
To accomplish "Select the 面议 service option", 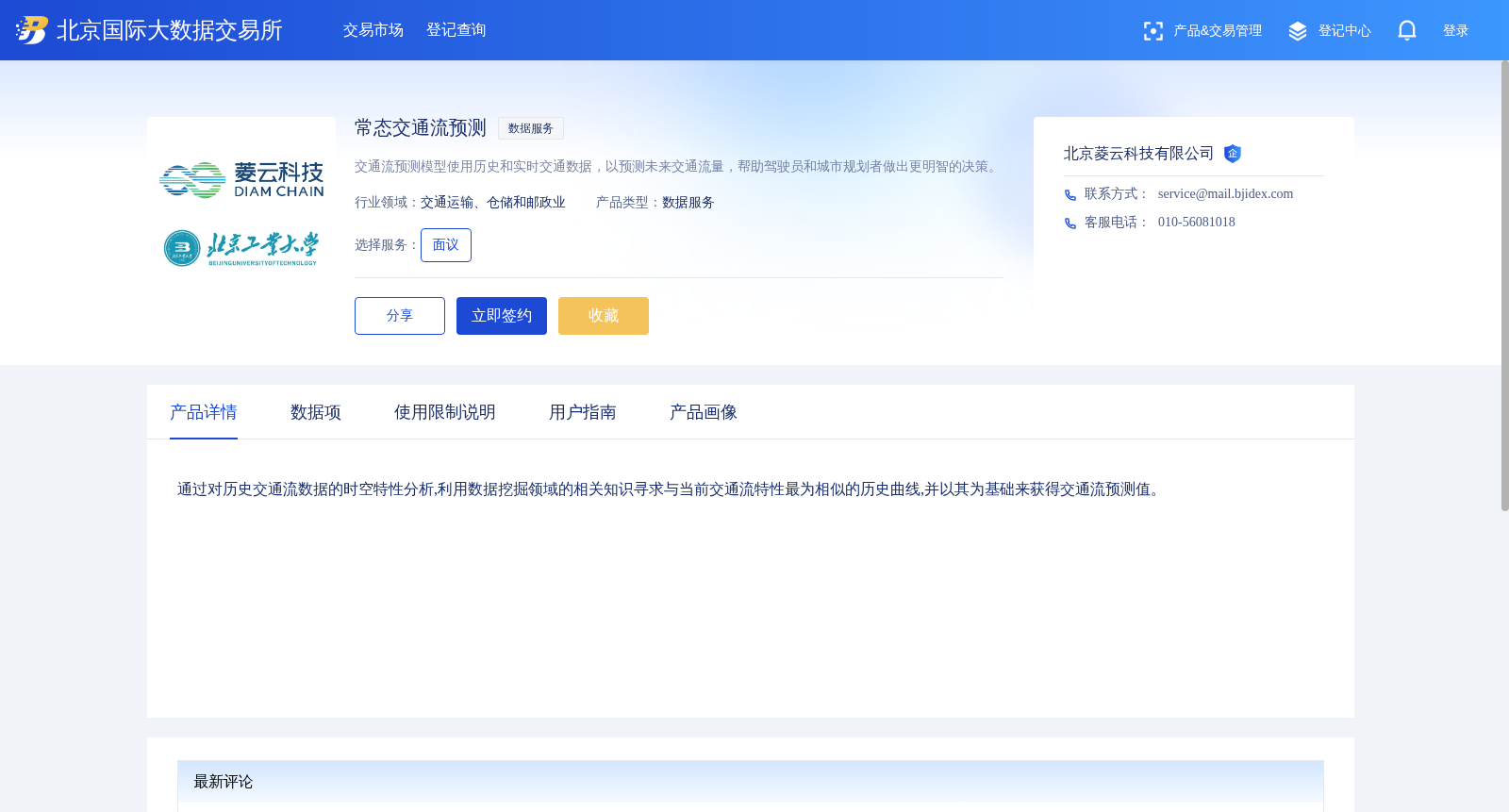I will 446,245.
